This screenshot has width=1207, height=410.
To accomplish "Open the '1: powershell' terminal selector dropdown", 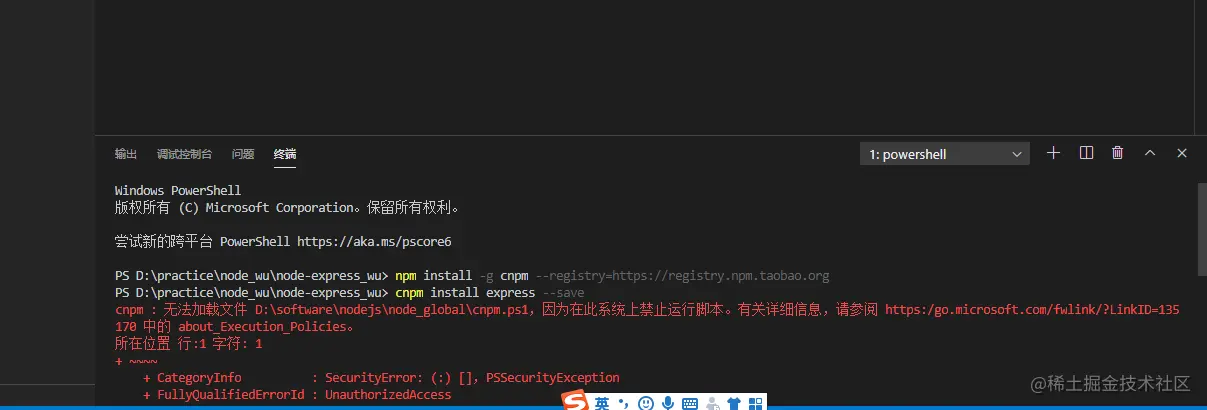I will coord(945,154).
